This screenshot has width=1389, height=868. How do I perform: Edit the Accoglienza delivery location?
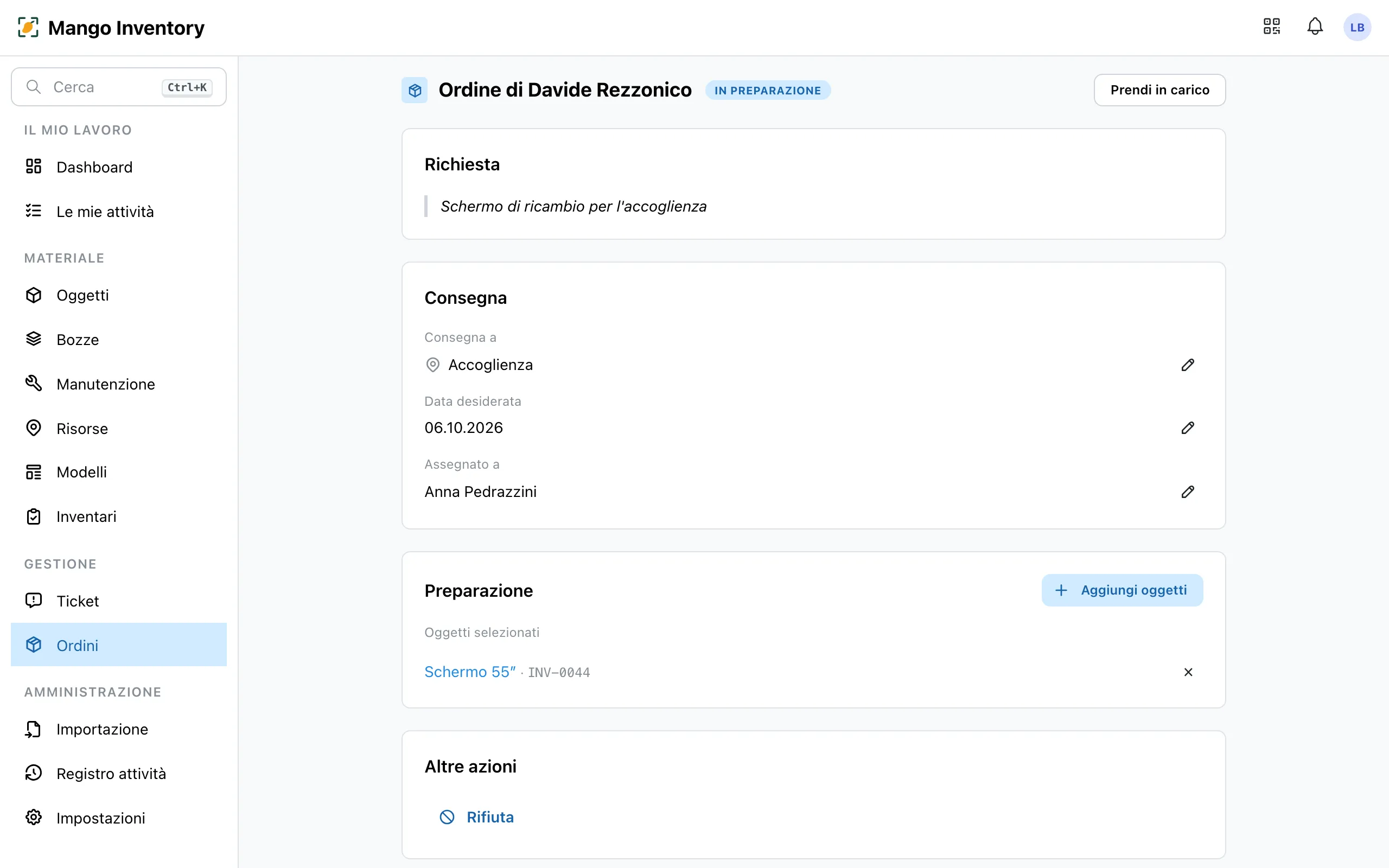1188,365
